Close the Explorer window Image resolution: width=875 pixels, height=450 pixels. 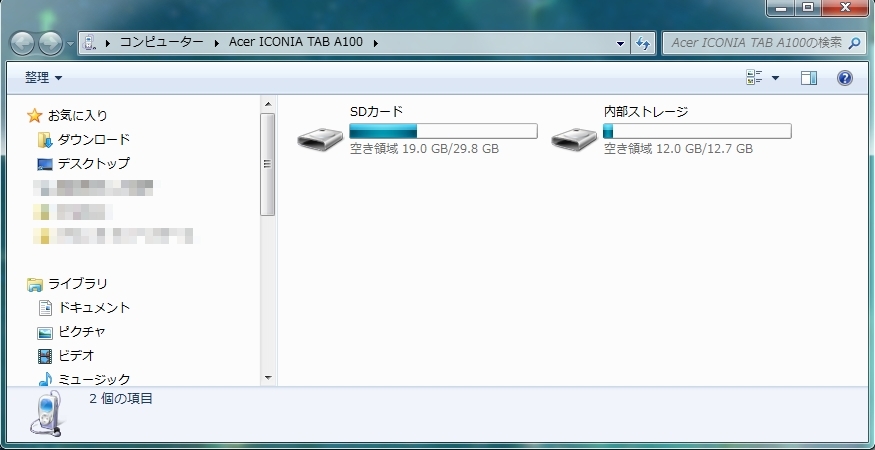(845, 8)
